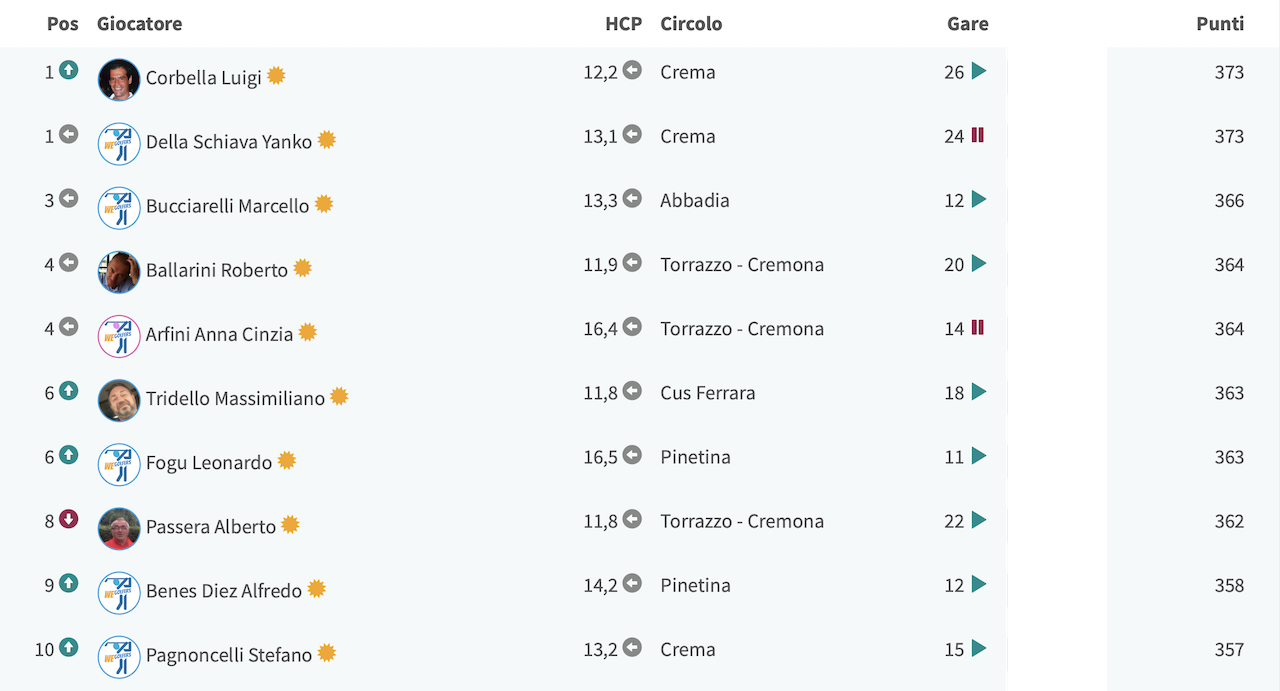1280x691 pixels.
Task: Click the gray left arrow beside position 3
Action: pos(68,199)
